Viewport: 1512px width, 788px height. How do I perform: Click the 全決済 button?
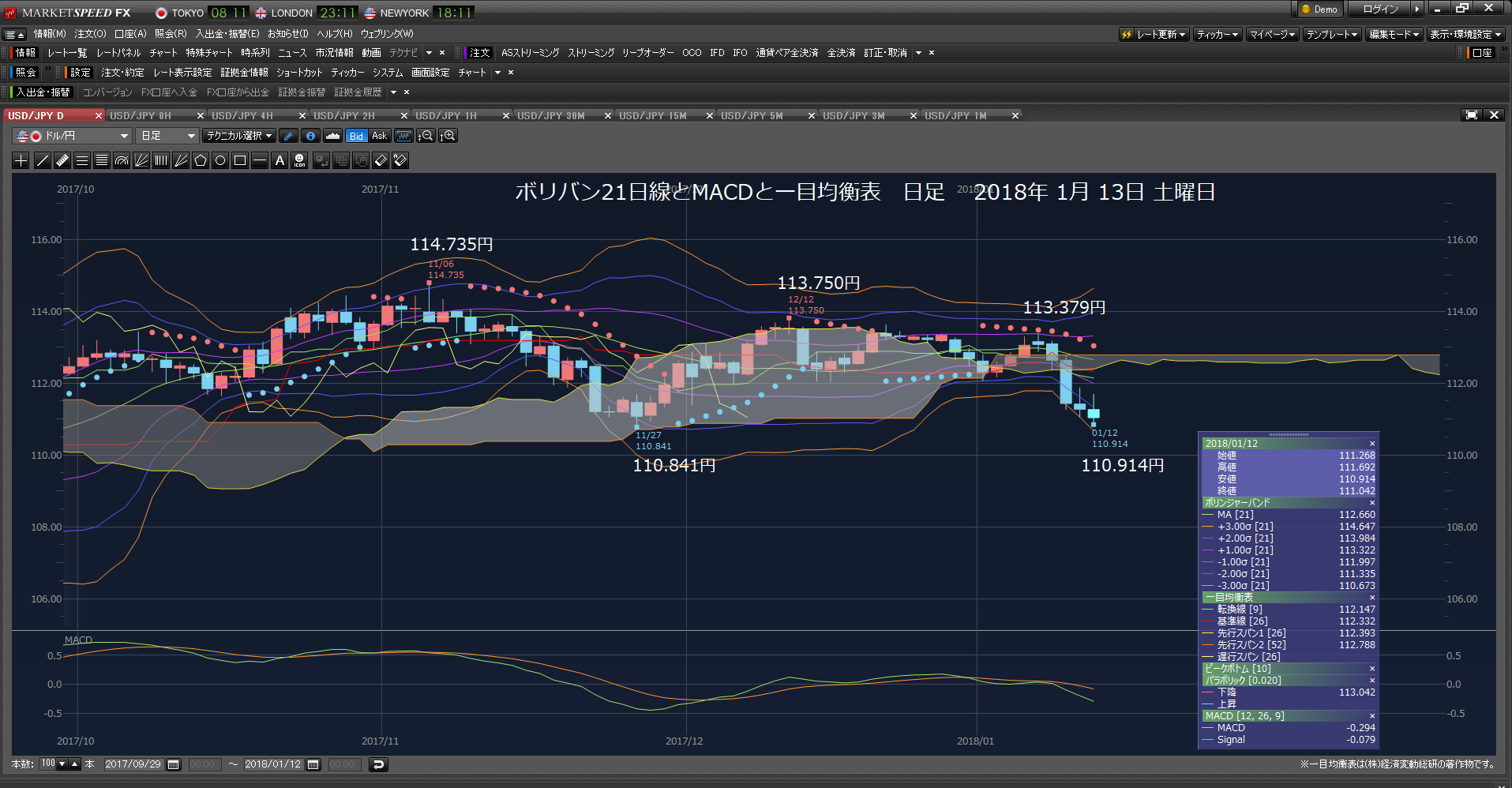tap(842, 53)
